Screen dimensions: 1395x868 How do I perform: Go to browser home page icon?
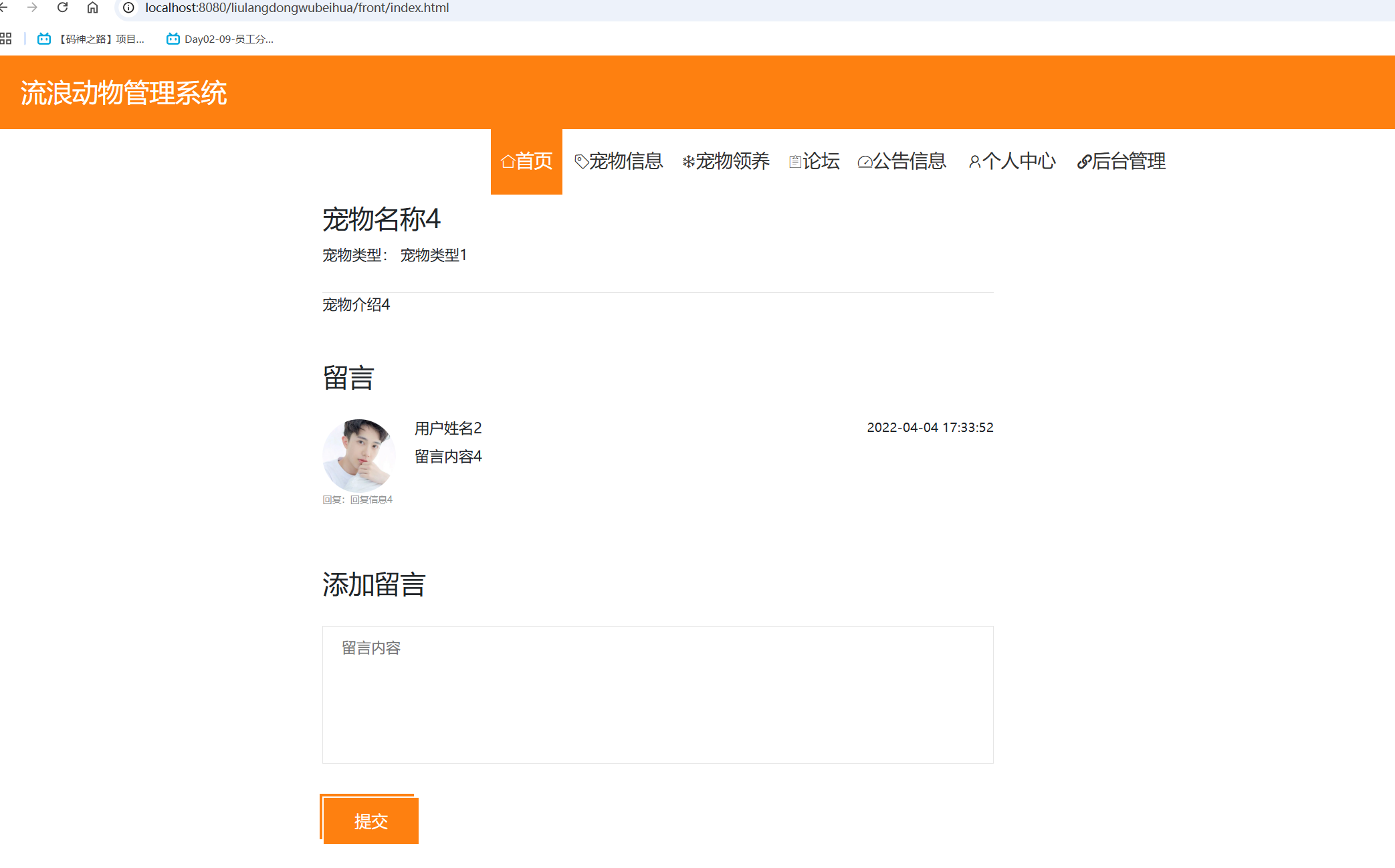[x=92, y=7]
